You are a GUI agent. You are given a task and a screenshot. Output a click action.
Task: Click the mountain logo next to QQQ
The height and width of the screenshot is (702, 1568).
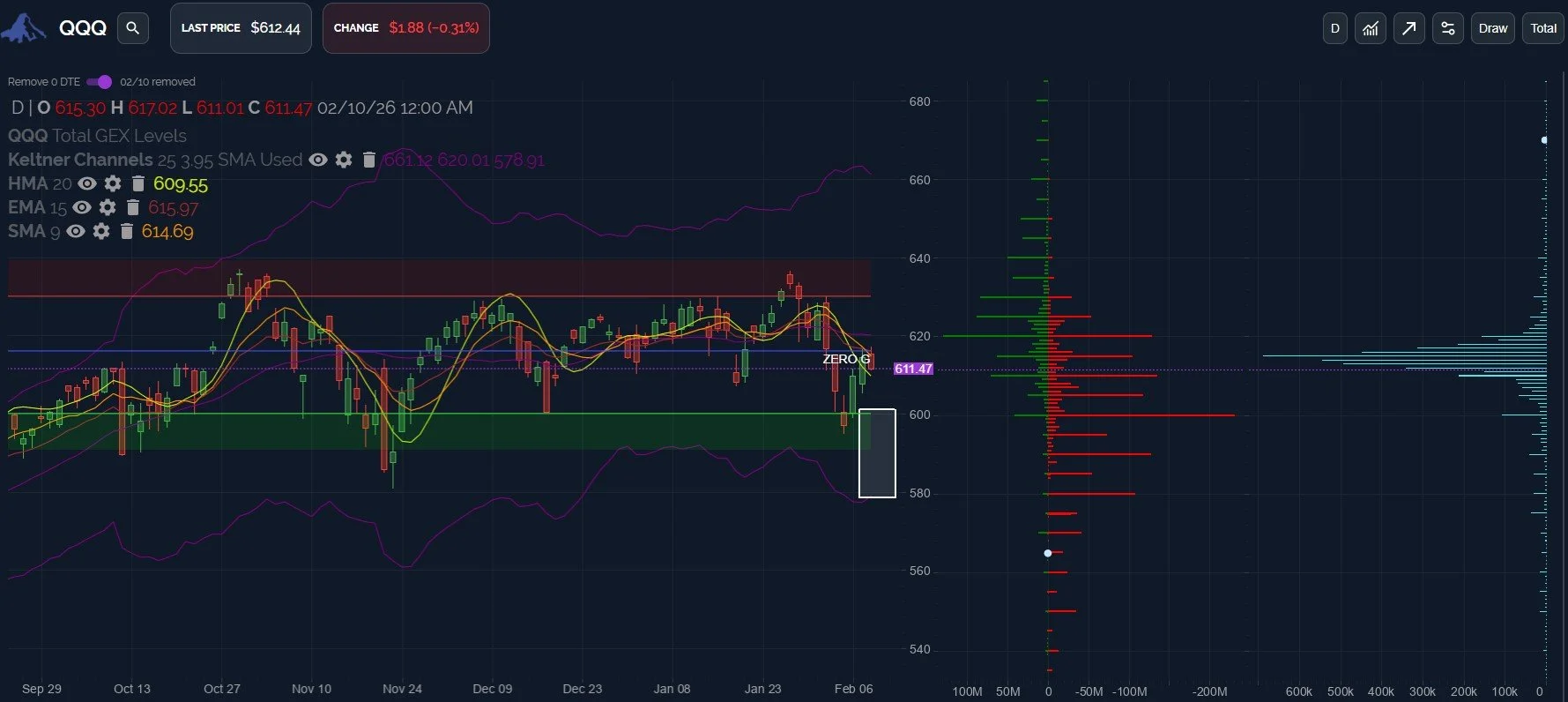coord(24,28)
